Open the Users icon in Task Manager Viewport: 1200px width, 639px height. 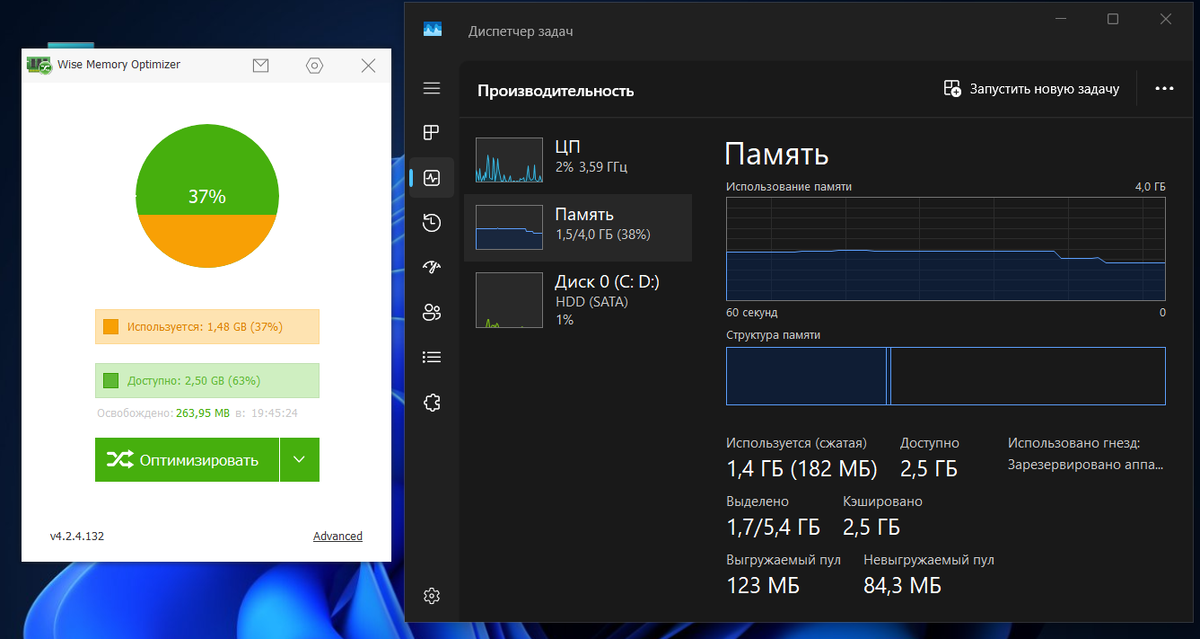point(432,312)
